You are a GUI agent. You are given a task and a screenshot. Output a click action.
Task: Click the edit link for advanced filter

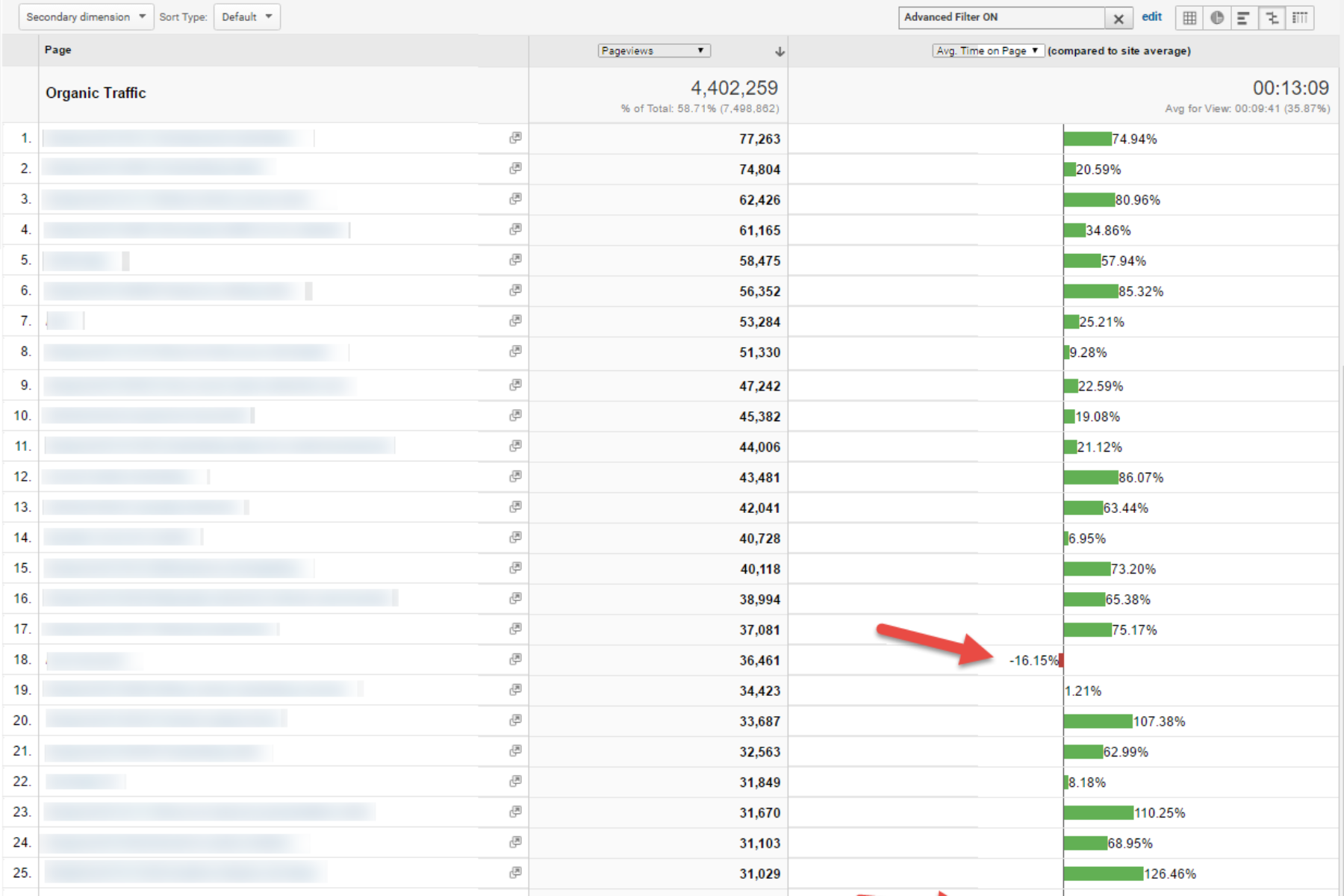point(1151,17)
